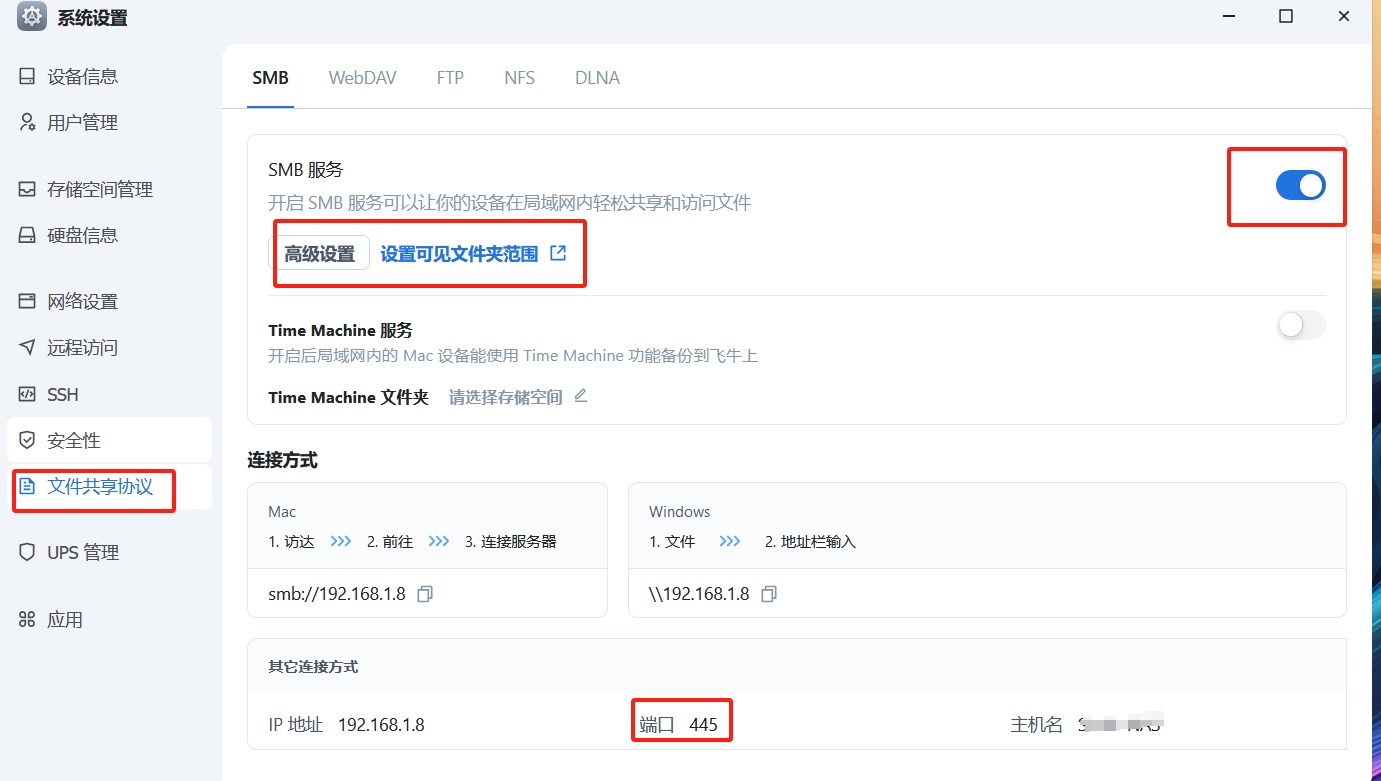This screenshot has width=1381, height=781.
Task: Switch to the FTP tab
Action: click(x=450, y=78)
